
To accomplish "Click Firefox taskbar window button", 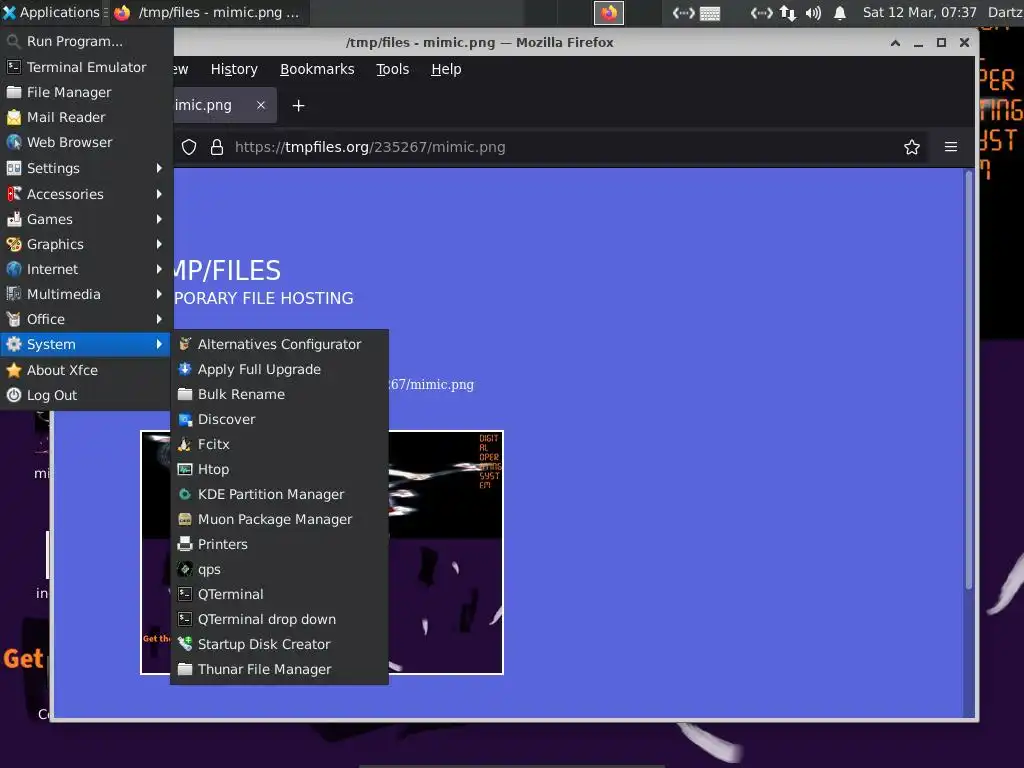I will 209,12.
